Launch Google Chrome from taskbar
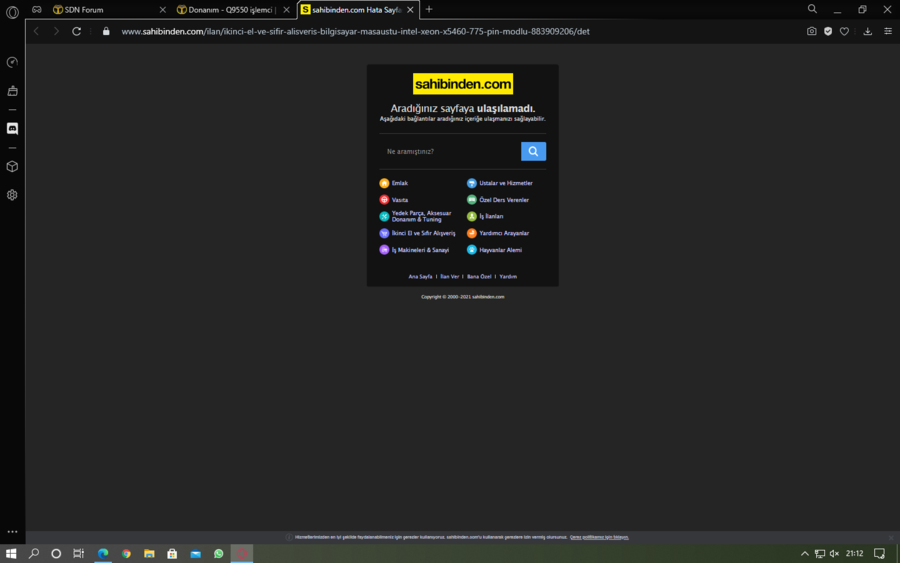 point(126,554)
